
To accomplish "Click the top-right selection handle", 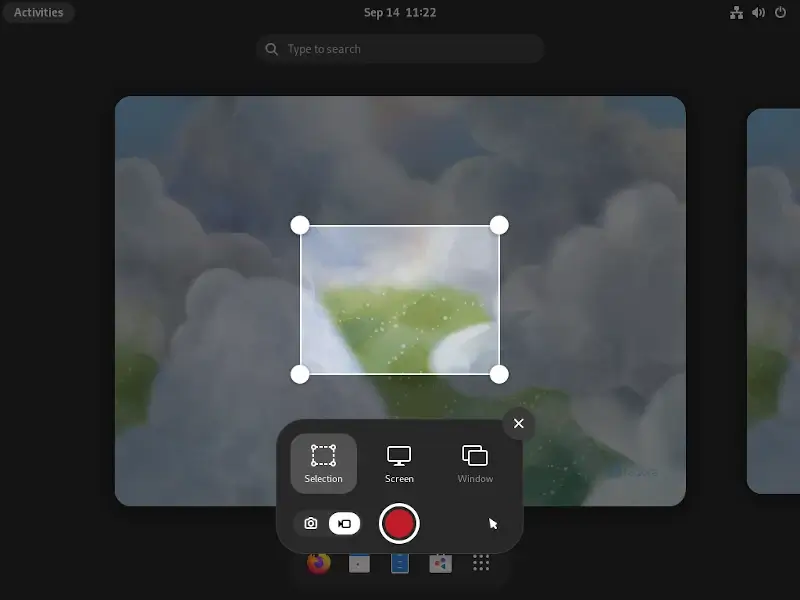I will (499, 225).
